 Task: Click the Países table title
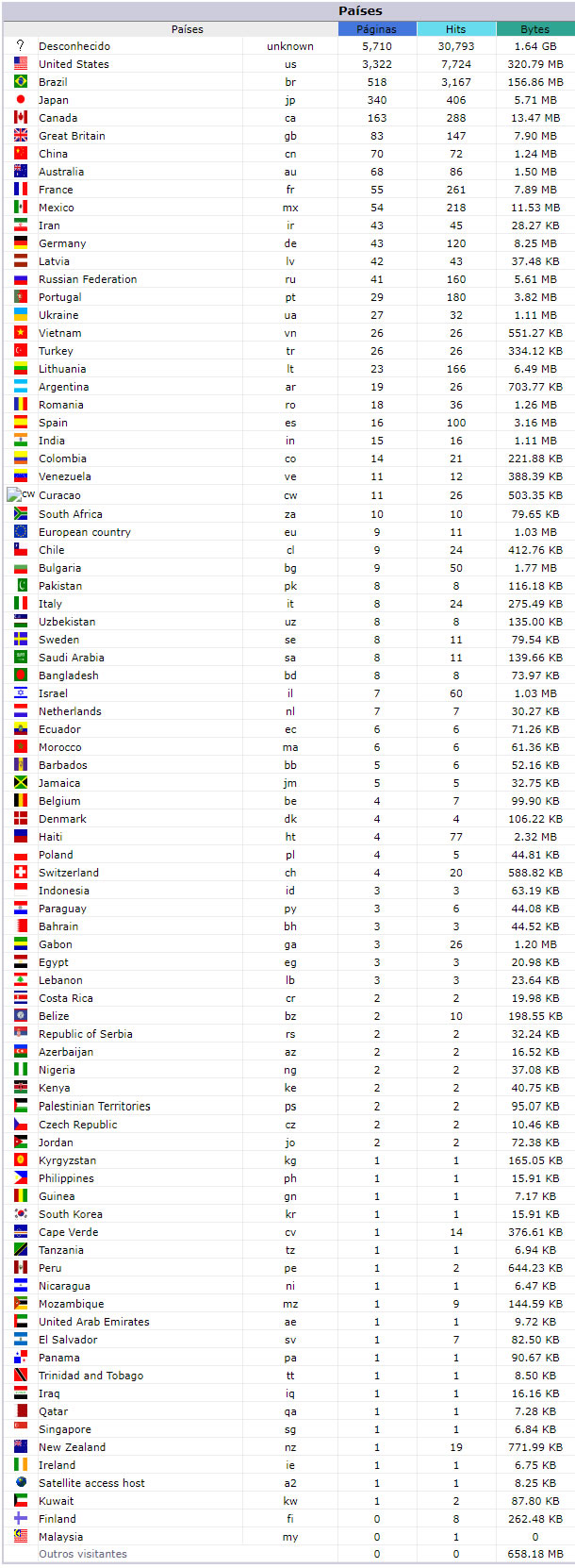coord(360,11)
